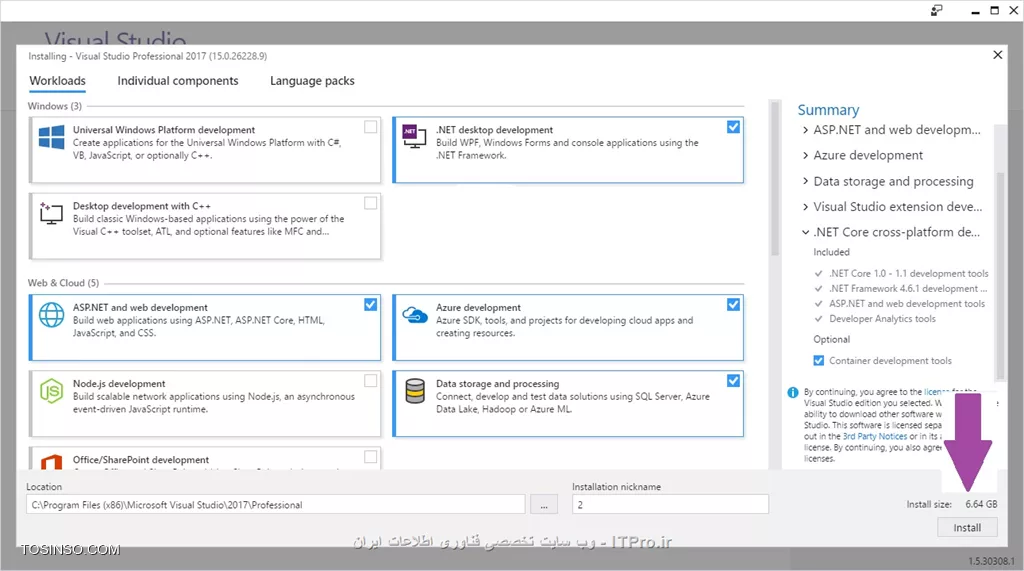Click the 'Optional' label in summary
The width and height of the screenshot is (1024, 571).
[x=831, y=340]
